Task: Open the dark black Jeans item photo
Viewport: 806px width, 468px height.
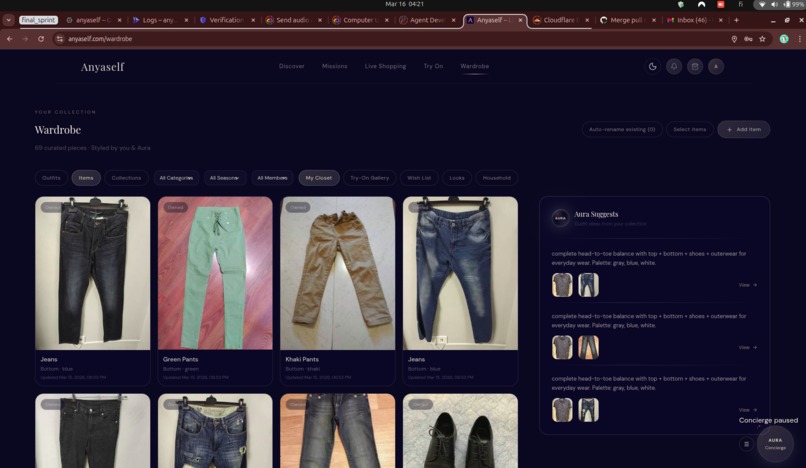Action: pos(93,273)
